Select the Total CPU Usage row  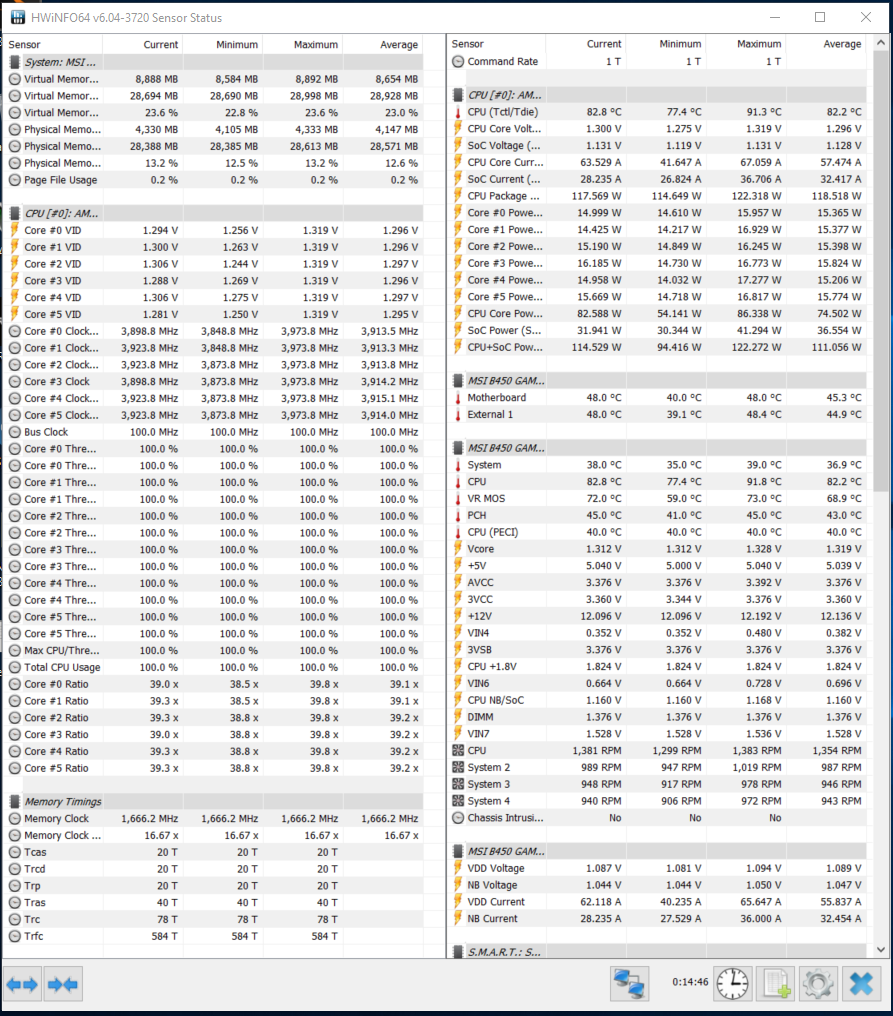click(215, 667)
